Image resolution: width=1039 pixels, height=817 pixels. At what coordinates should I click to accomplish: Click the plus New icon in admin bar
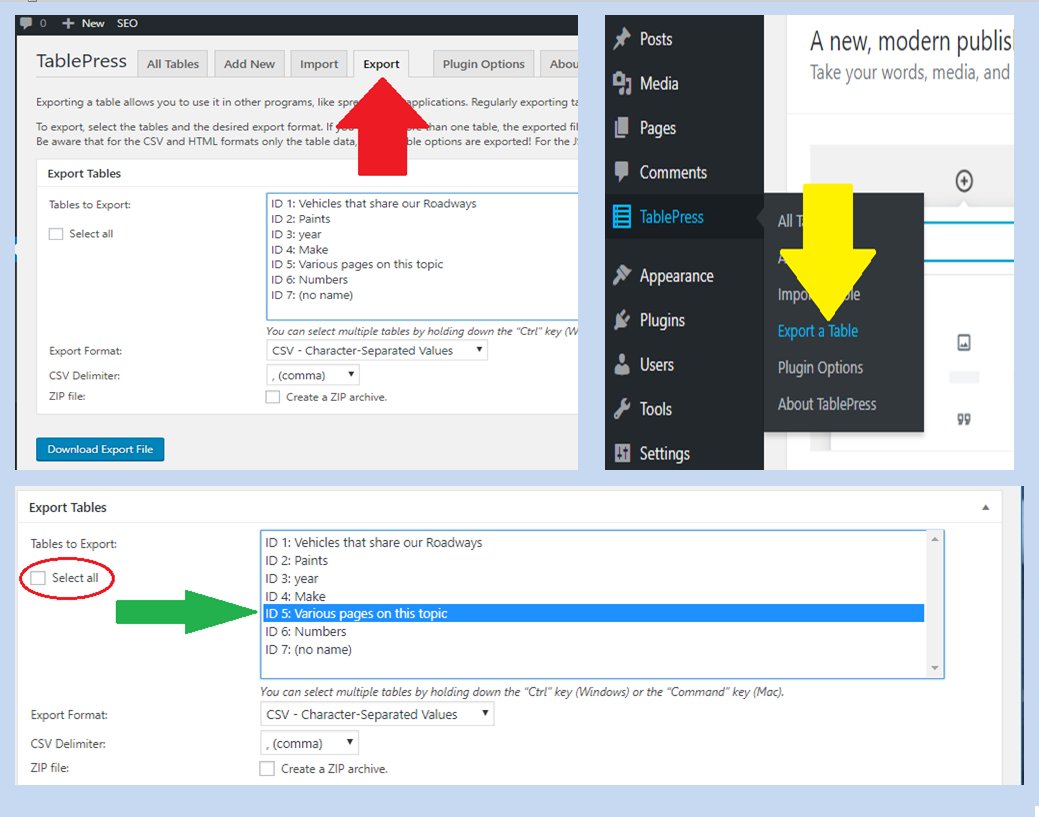pos(68,23)
